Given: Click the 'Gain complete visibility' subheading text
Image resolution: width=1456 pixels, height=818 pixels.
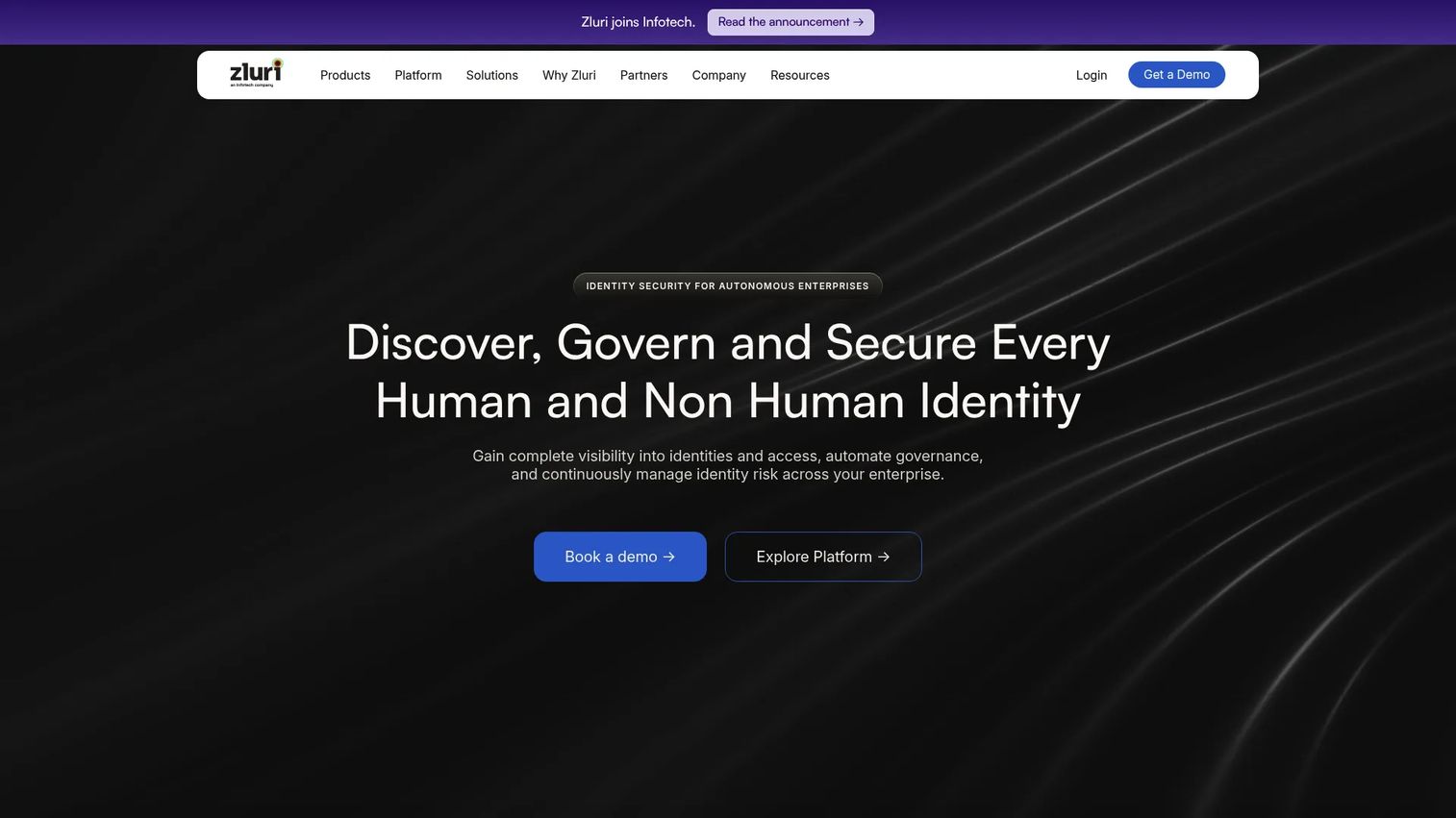Looking at the screenshot, I should point(728,465).
